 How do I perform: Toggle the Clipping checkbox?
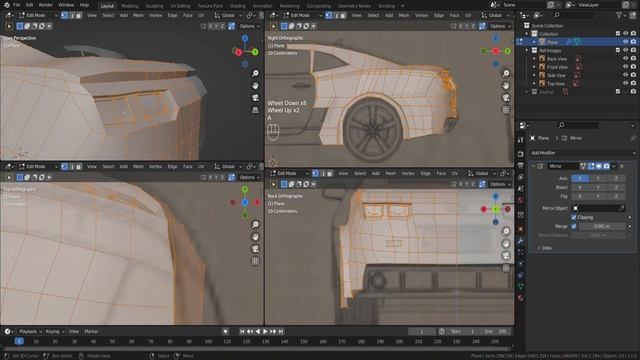pyautogui.click(x=574, y=218)
